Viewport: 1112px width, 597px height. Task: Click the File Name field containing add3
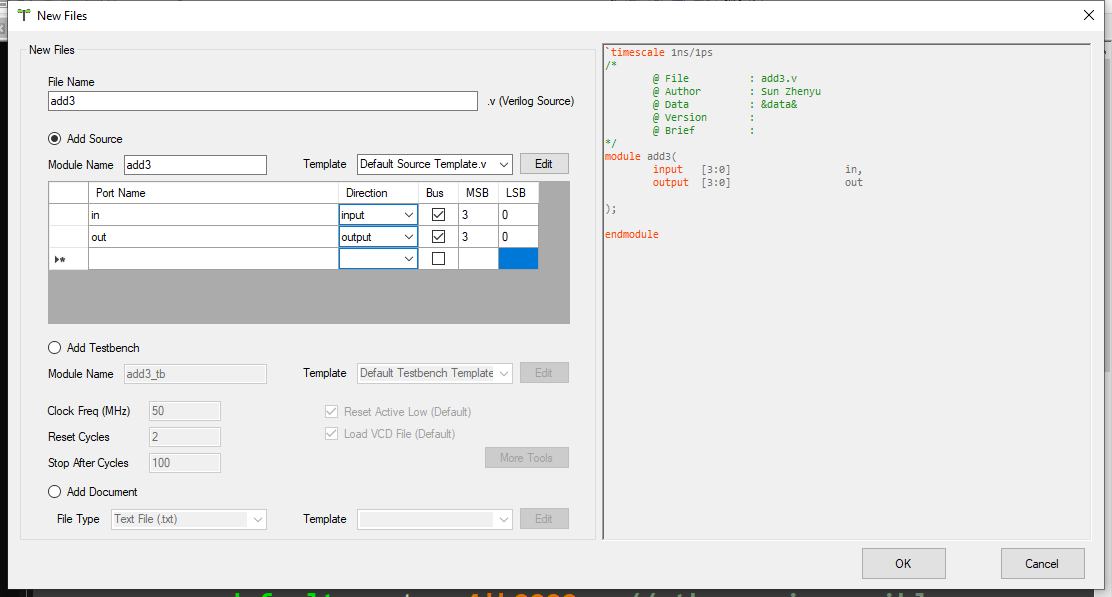coord(262,101)
